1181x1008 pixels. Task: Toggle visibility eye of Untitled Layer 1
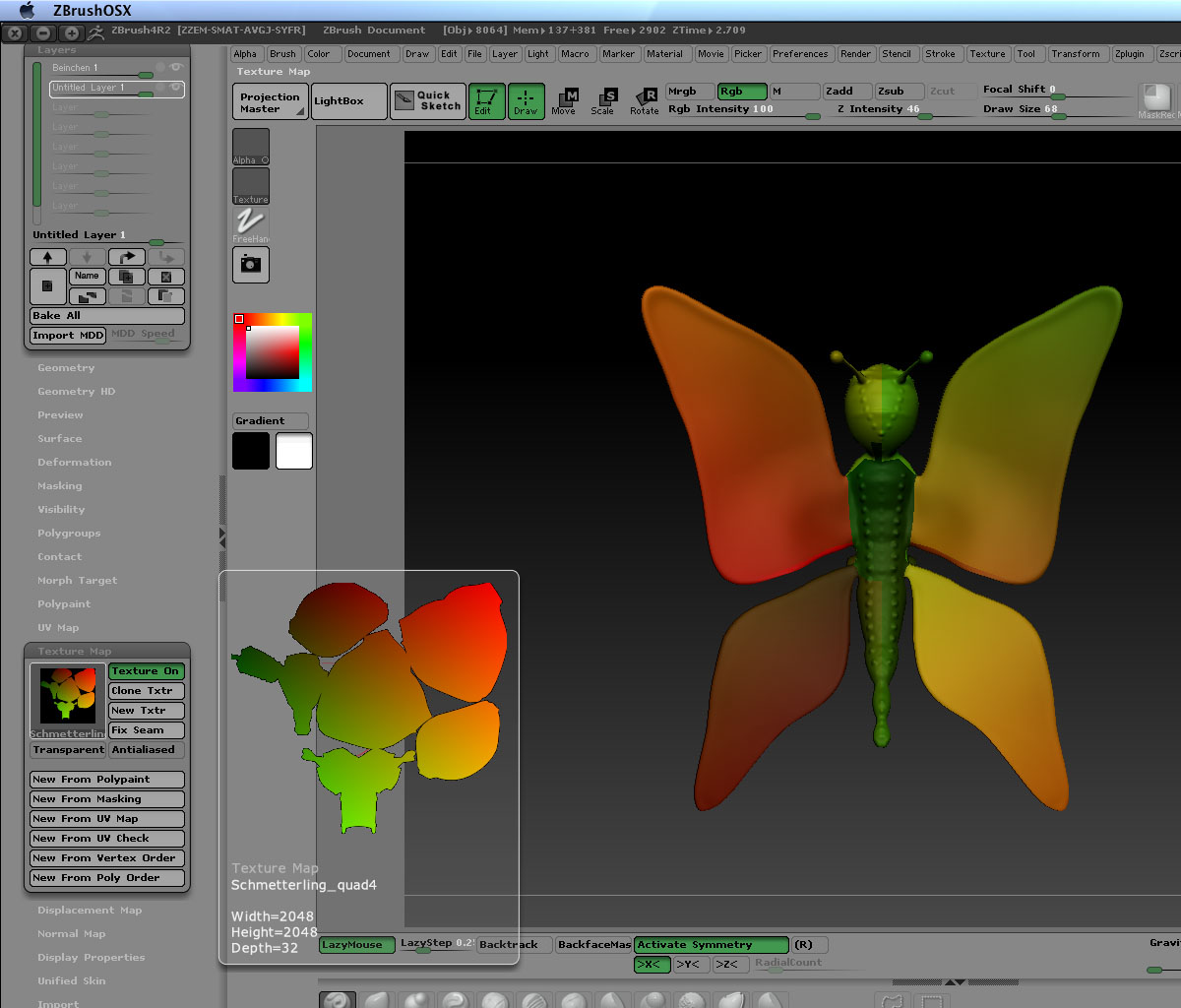point(175,88)
